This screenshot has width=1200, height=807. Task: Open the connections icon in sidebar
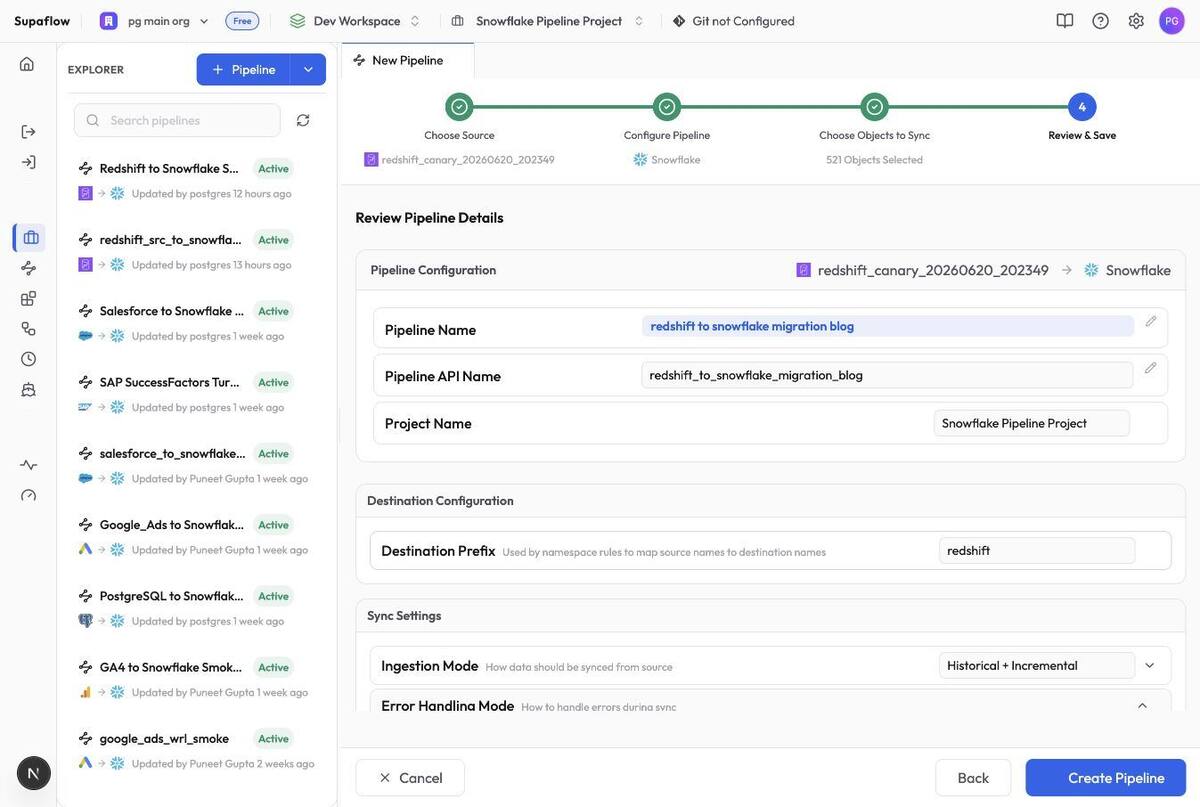tap(28, 328)
